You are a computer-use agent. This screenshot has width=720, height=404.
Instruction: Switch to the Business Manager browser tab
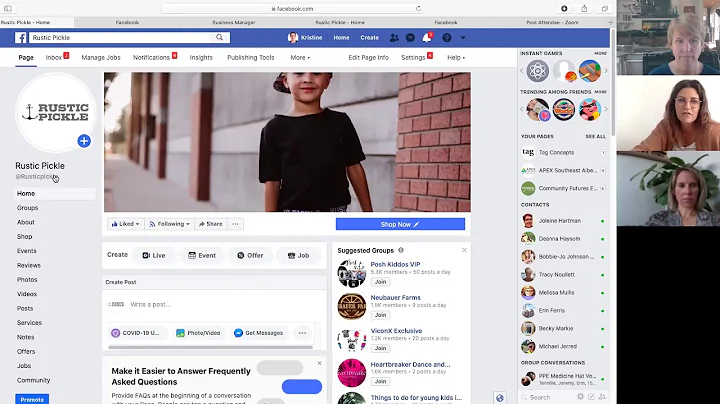[x=234, y=22]
